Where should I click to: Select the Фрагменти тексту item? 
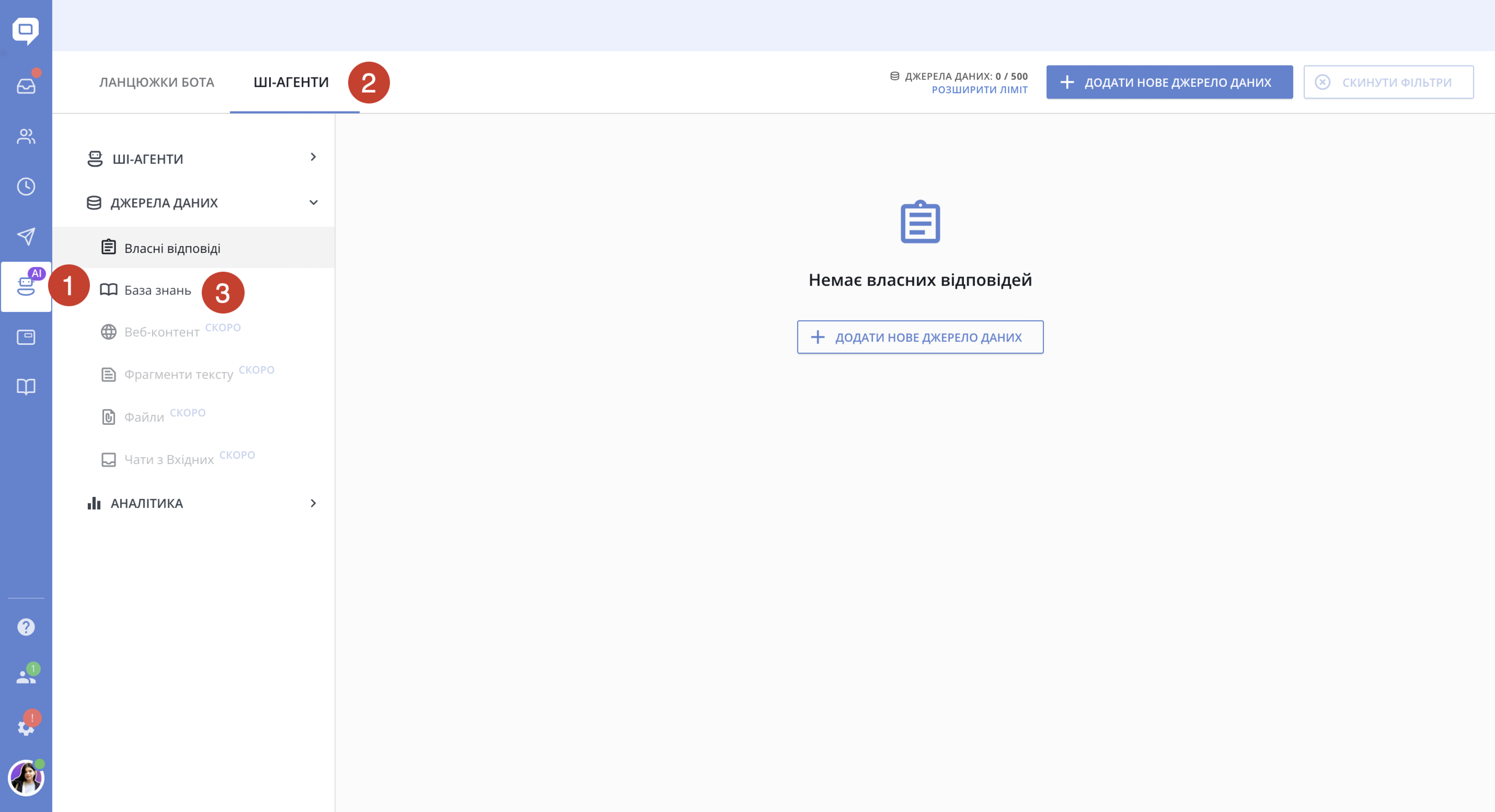point(179,375)
